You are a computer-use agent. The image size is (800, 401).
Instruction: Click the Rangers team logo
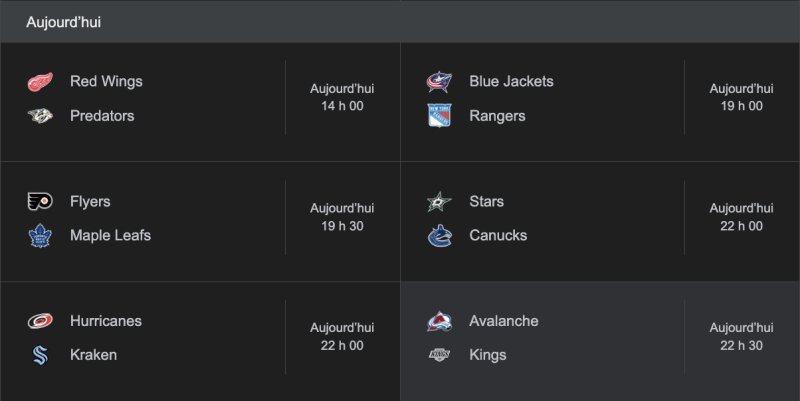point(439,116)
